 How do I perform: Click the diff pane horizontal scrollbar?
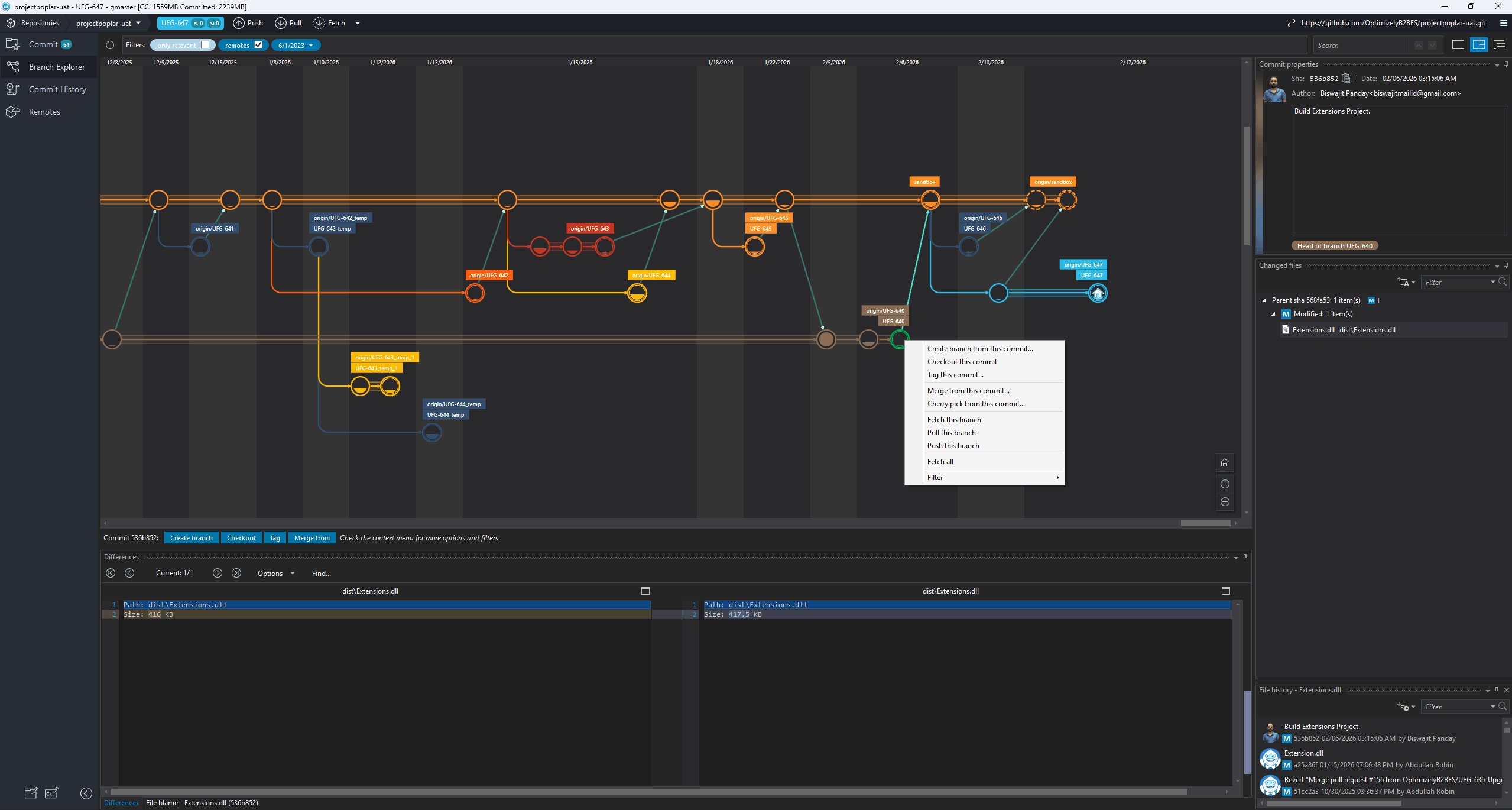tap(649, 791)
